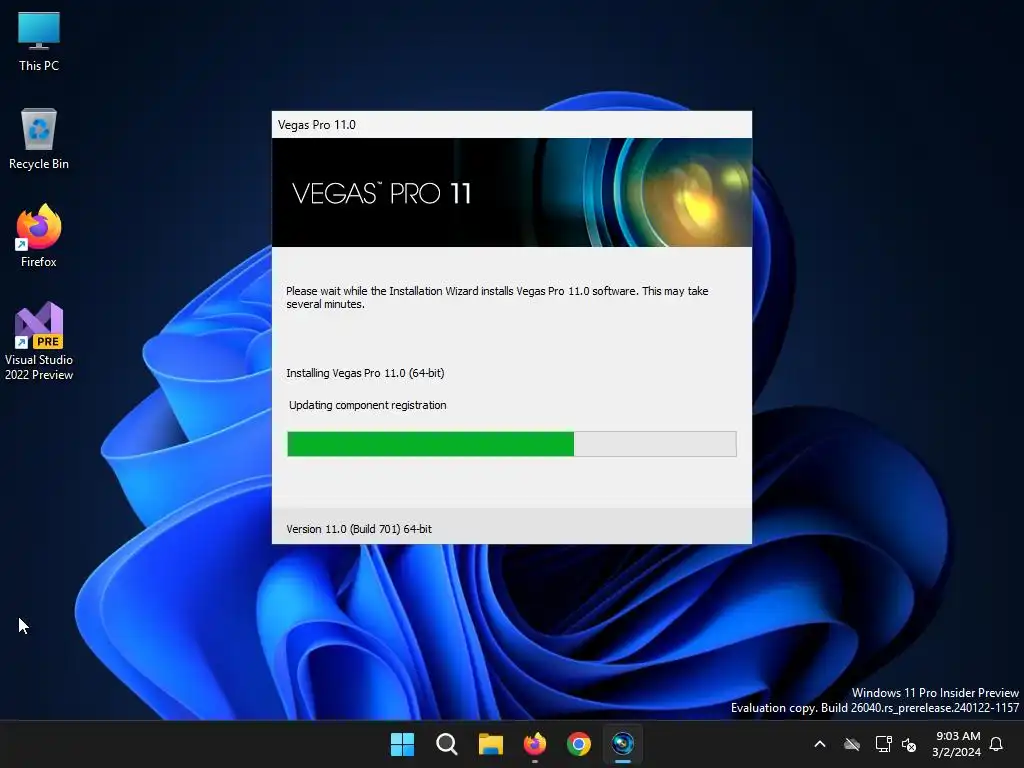Click the 'Updating component registration' status text

pyautogui.click(x=368, y=405)
